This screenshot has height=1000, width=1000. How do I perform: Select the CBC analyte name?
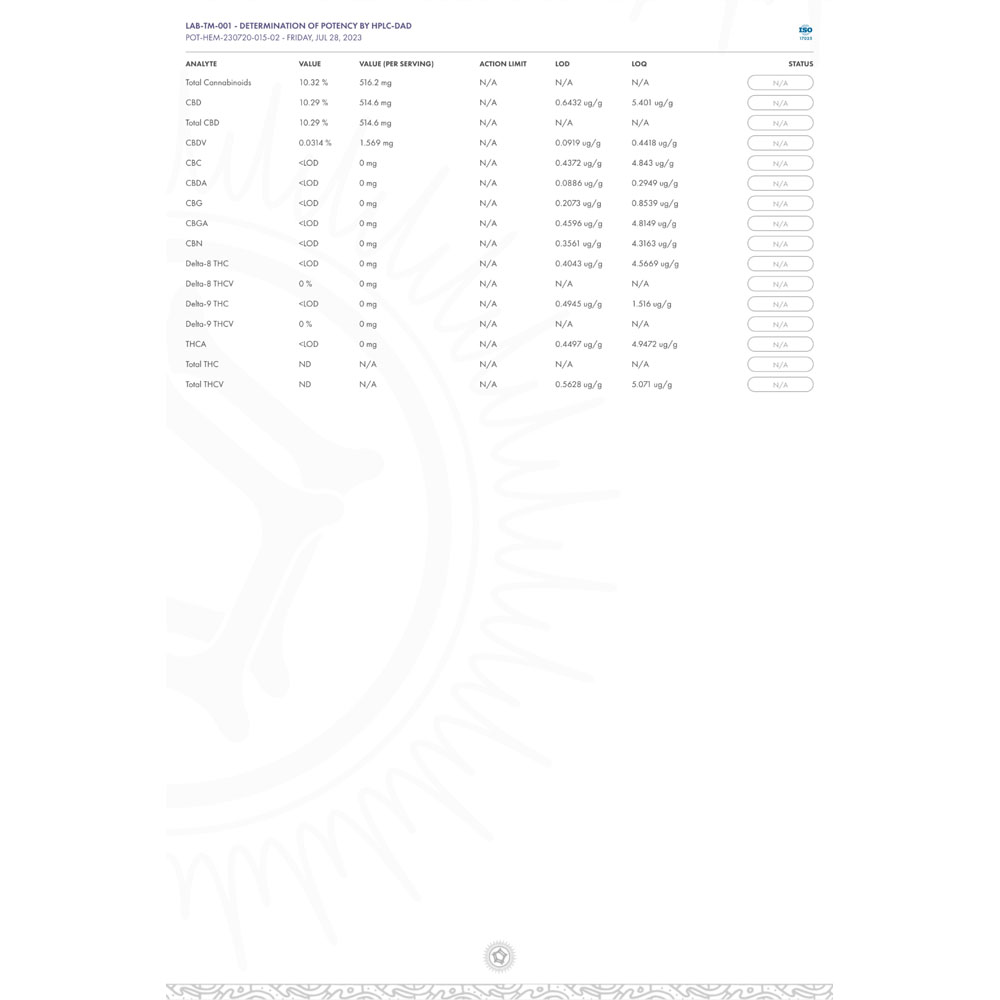[193, 163]
